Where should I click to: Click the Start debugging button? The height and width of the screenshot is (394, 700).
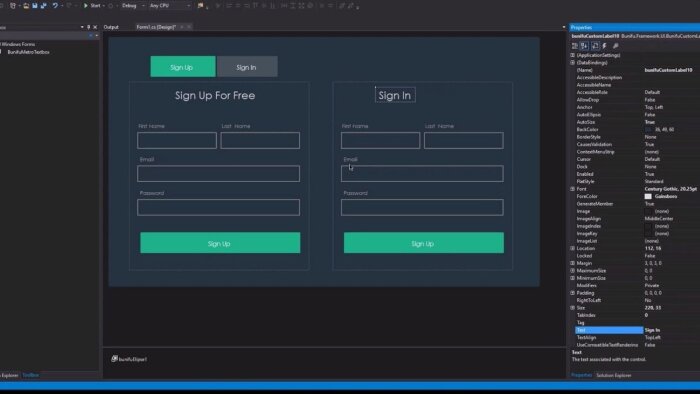tap(92, 6)
